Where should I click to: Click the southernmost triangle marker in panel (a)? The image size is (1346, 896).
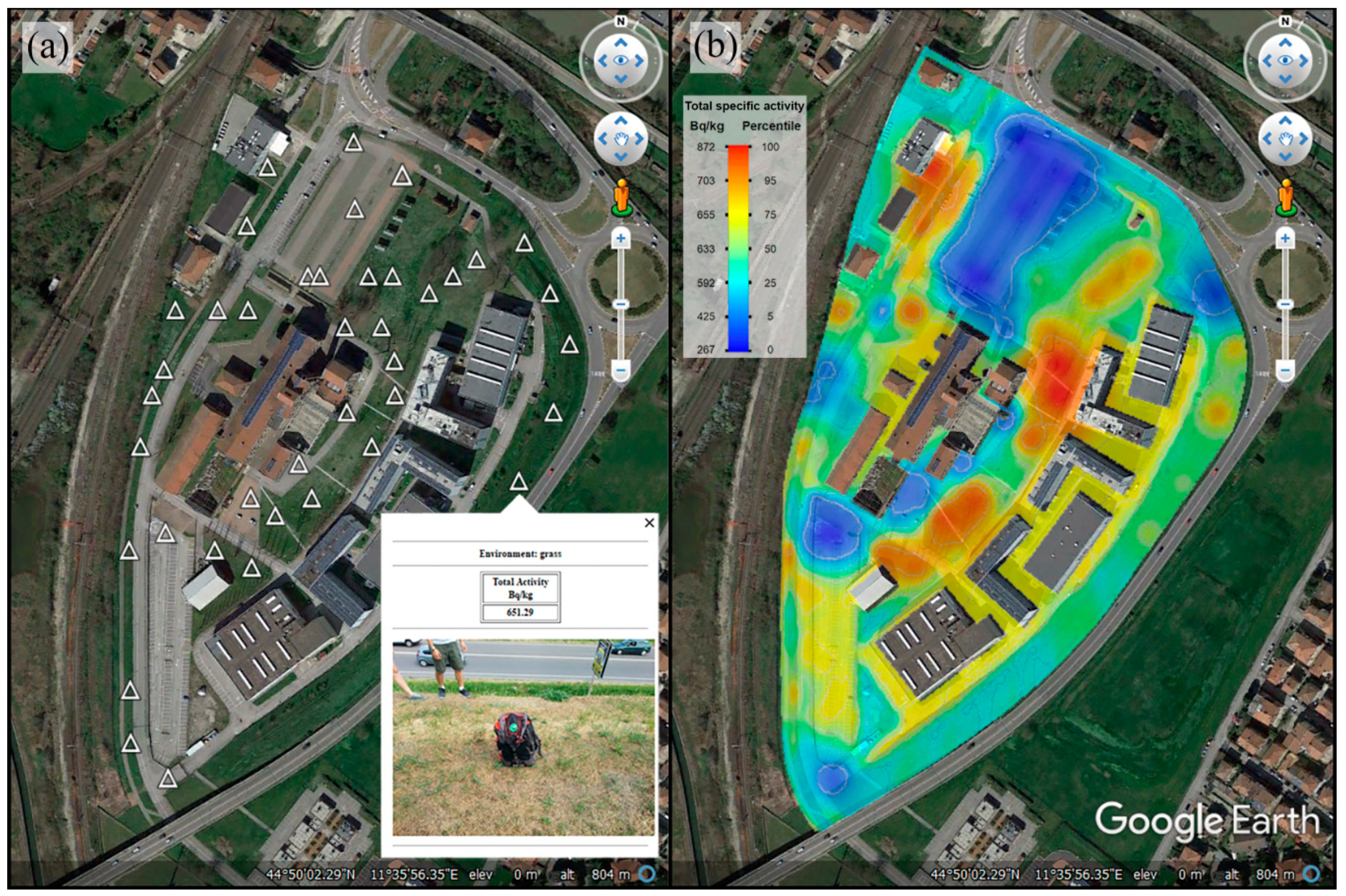click(x=167, y=778)
